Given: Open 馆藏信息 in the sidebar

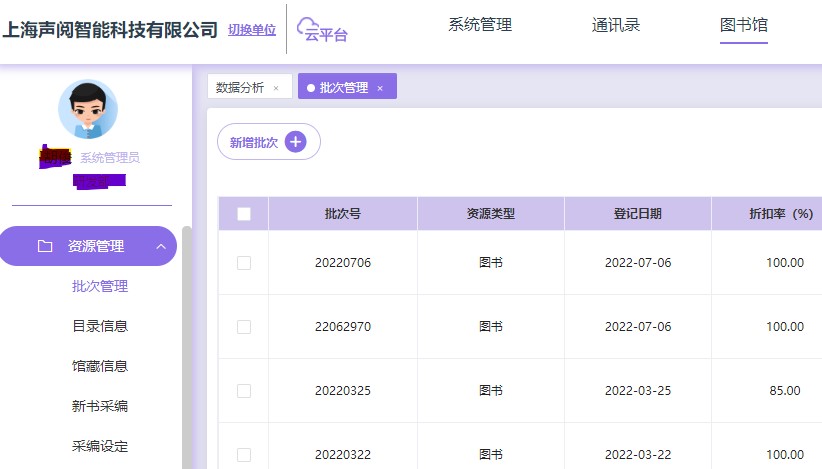Looking at the screenshot, I should tap(100, 366).
